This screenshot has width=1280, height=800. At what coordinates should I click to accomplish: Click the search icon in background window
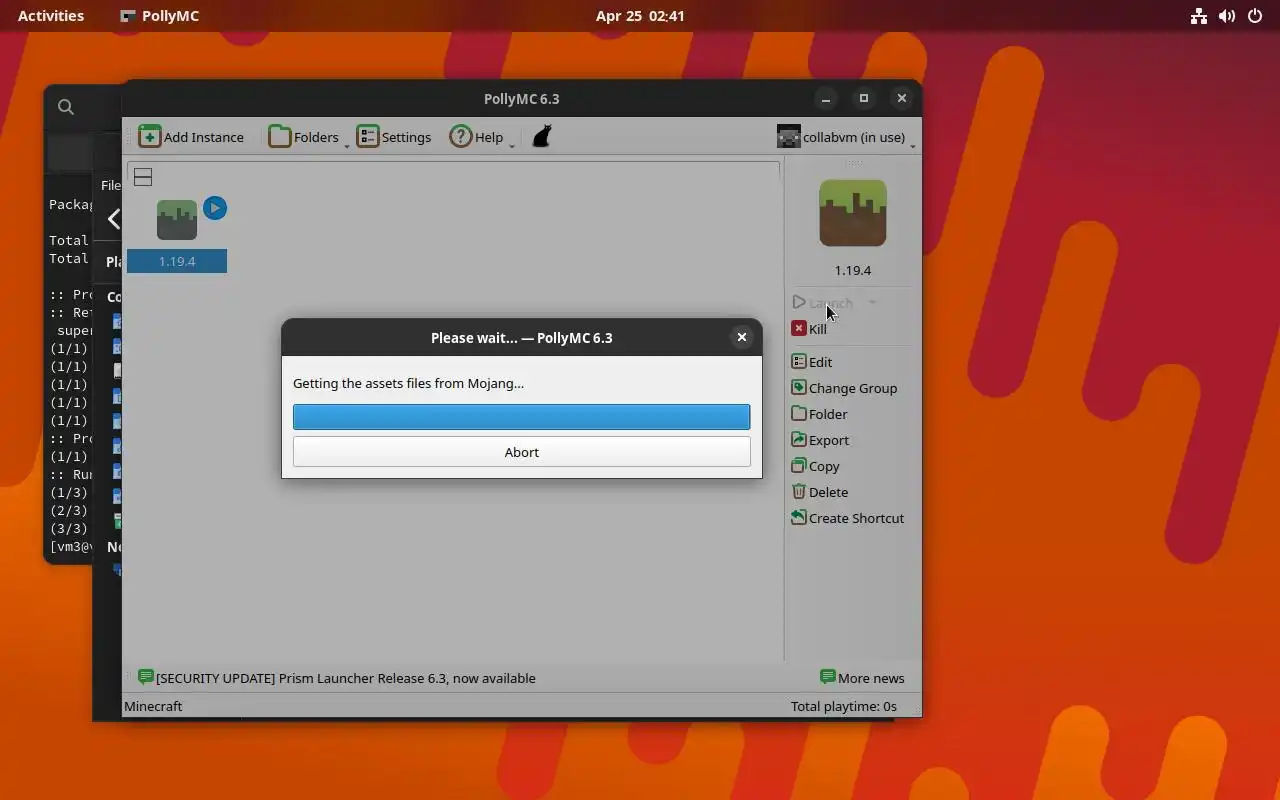(66, 107)
